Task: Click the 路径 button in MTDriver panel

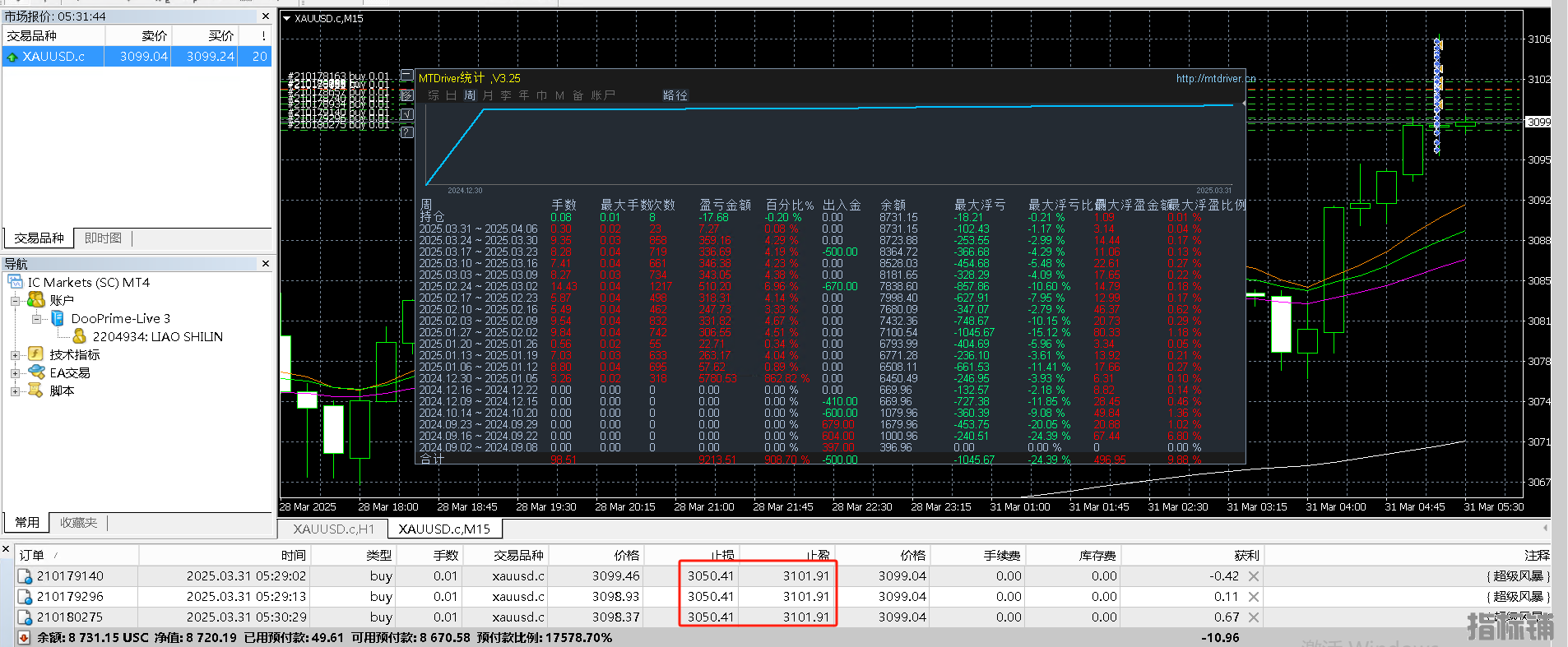Action: point(675,95)
